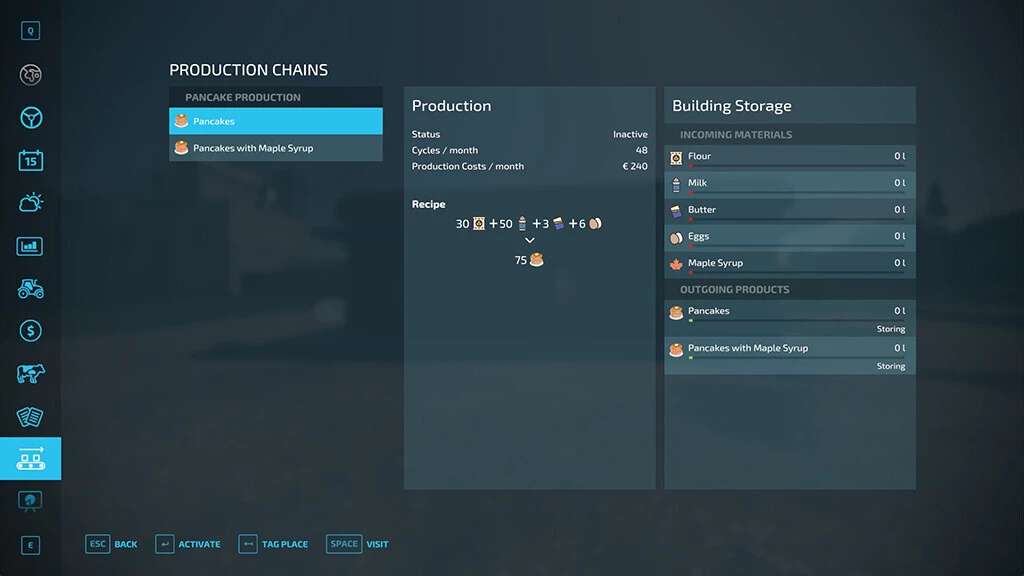Select the Pancakes production chain
This screenshot has height=576, width=1024.
coord(276,121)
